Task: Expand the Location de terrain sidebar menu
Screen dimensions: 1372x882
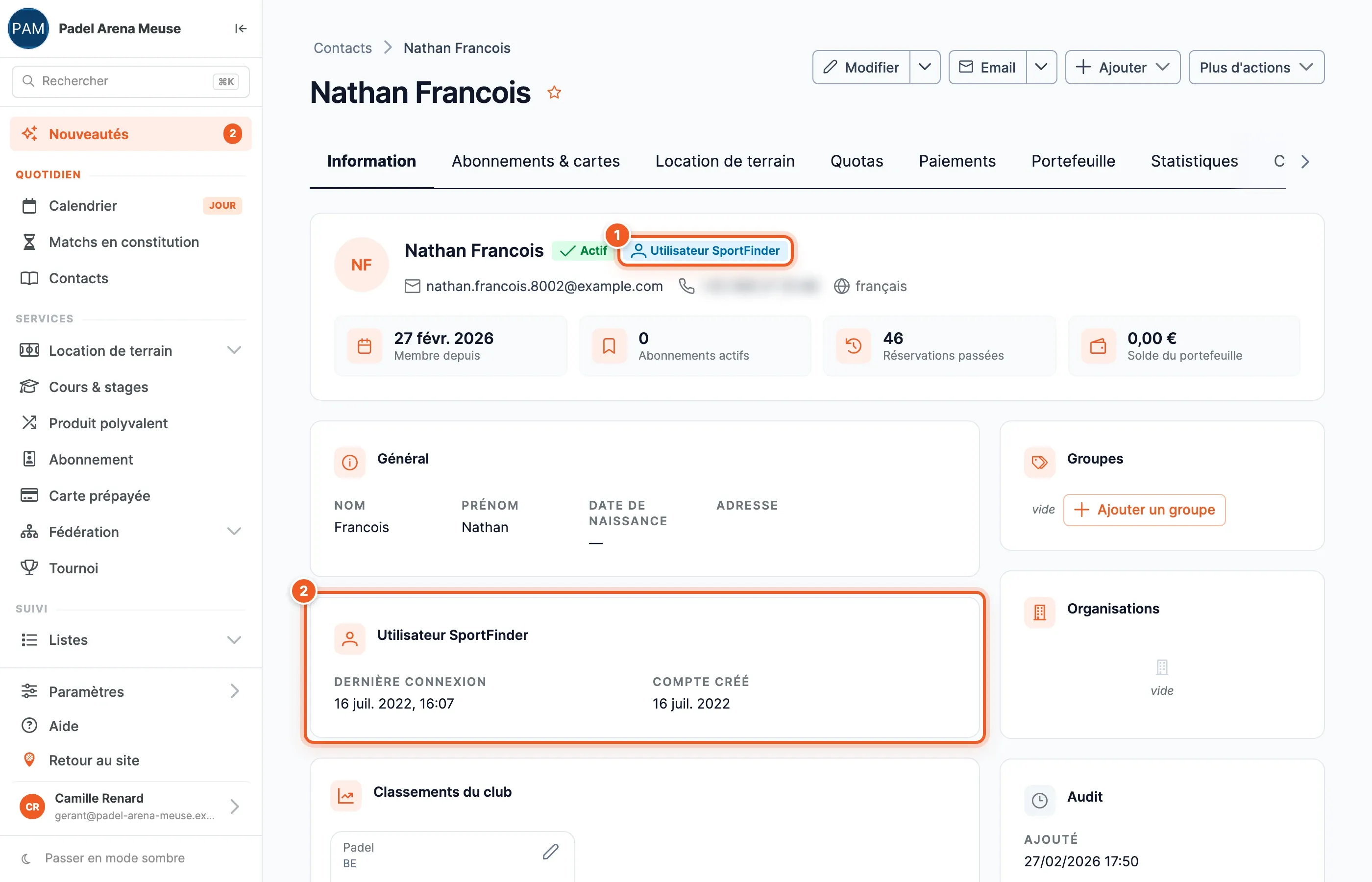Action: coord(234,350)
